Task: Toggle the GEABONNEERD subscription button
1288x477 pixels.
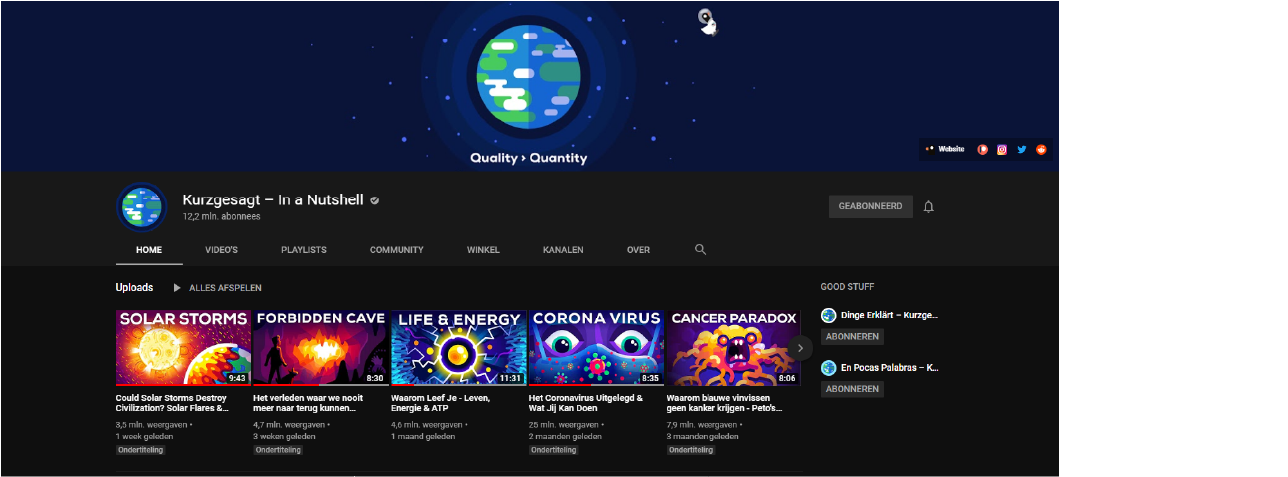Action: 870,207
